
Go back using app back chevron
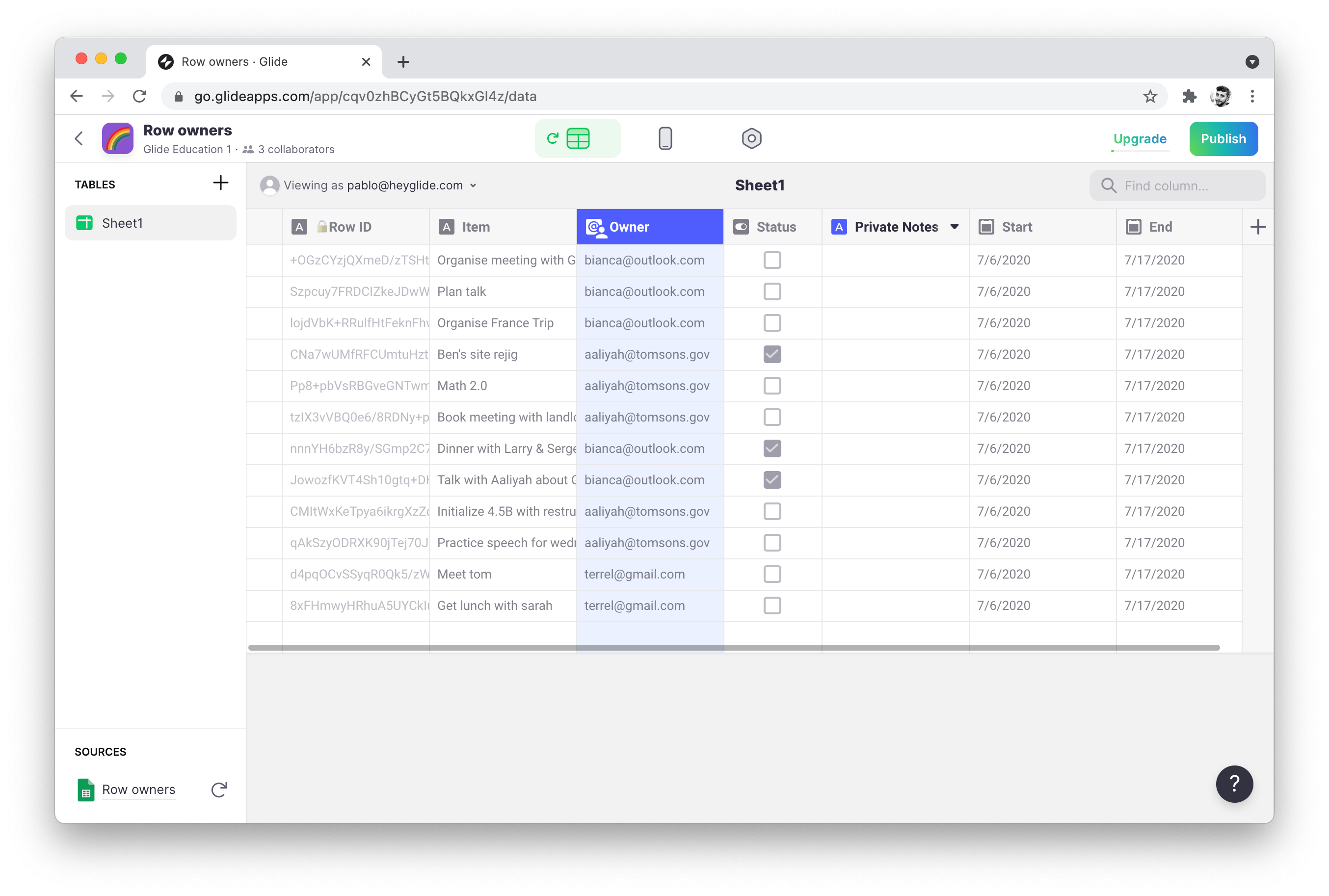pyautogui.click(x=80, y=138)
